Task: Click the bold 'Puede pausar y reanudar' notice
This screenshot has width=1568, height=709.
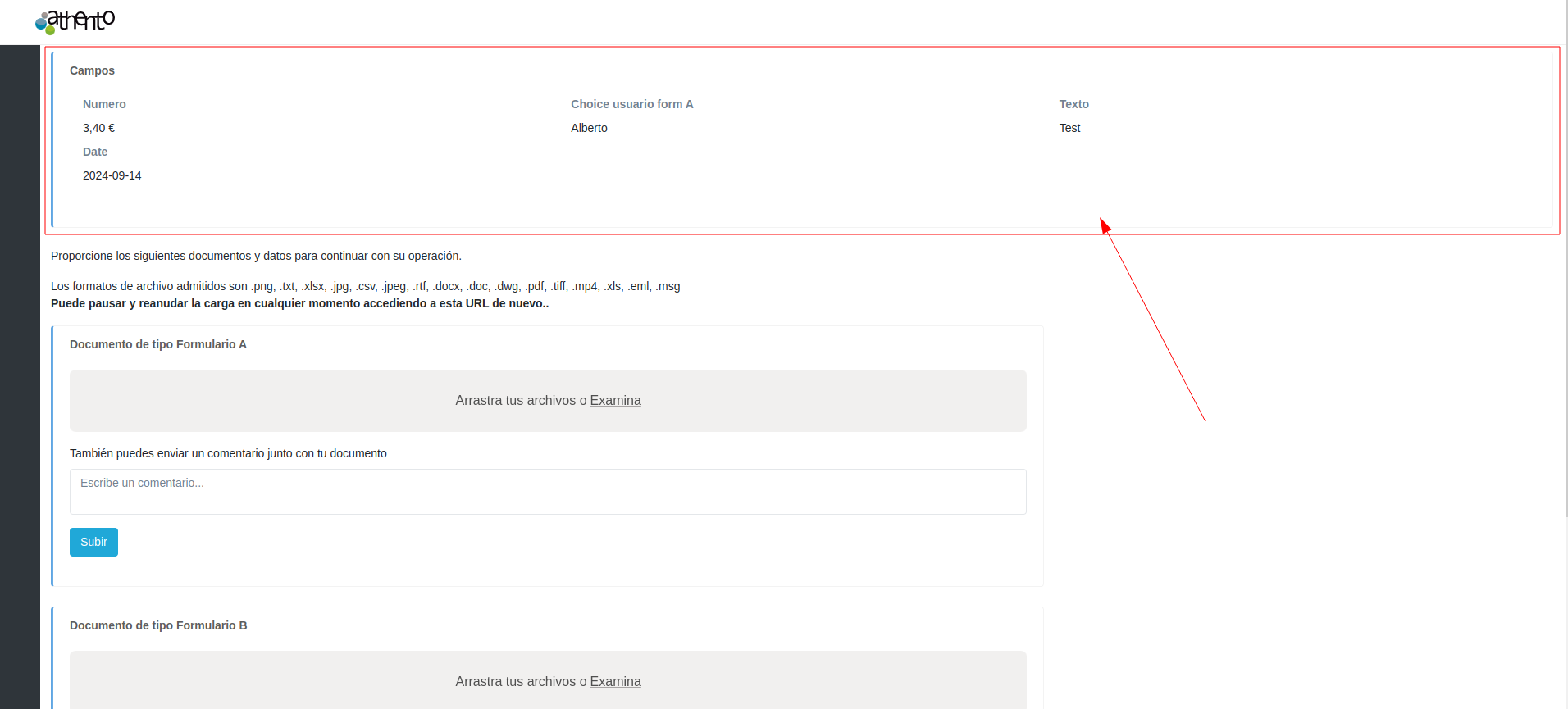Action: [299, 304]
